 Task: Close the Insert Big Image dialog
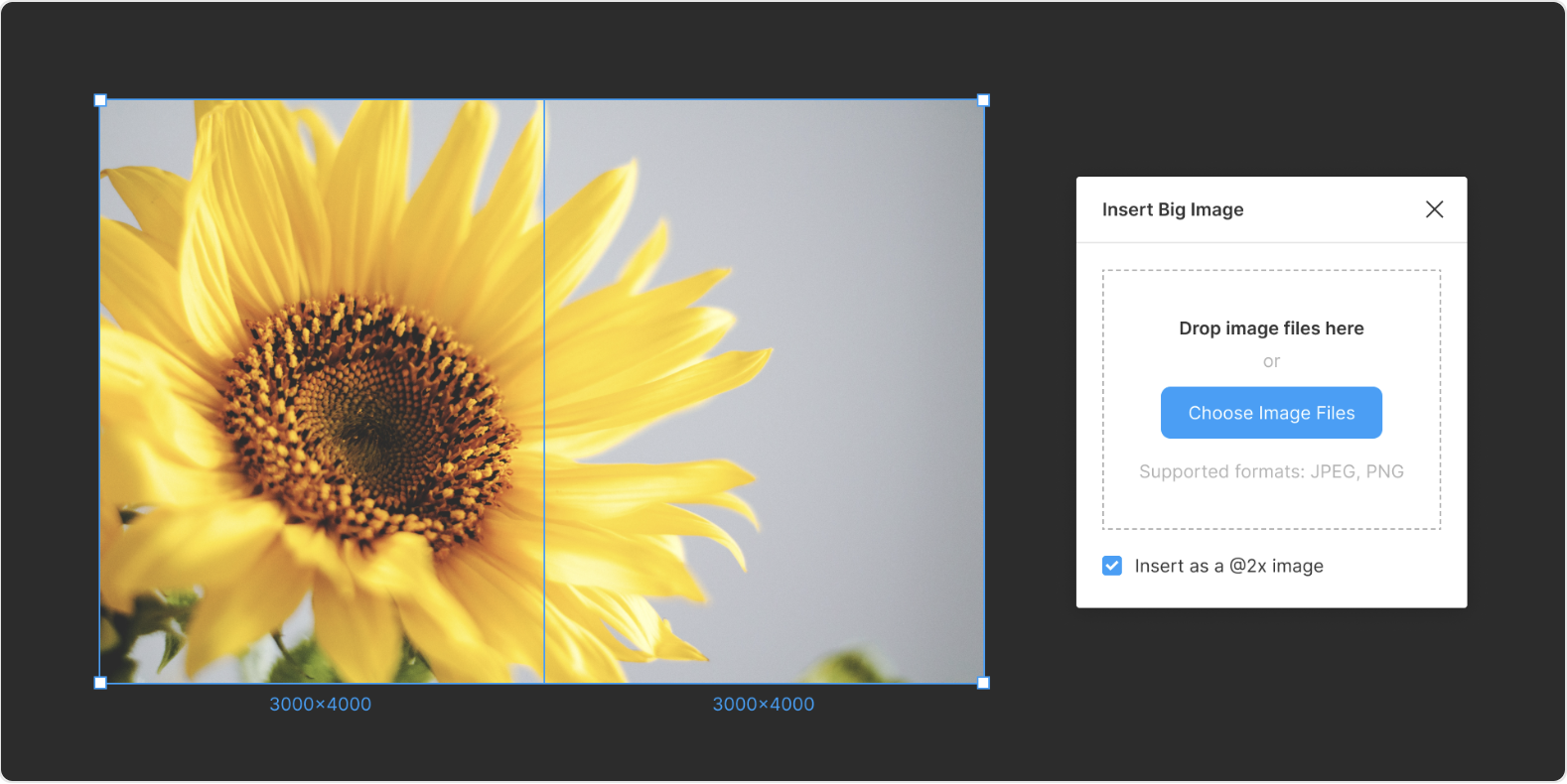(x=1434, y=209)
